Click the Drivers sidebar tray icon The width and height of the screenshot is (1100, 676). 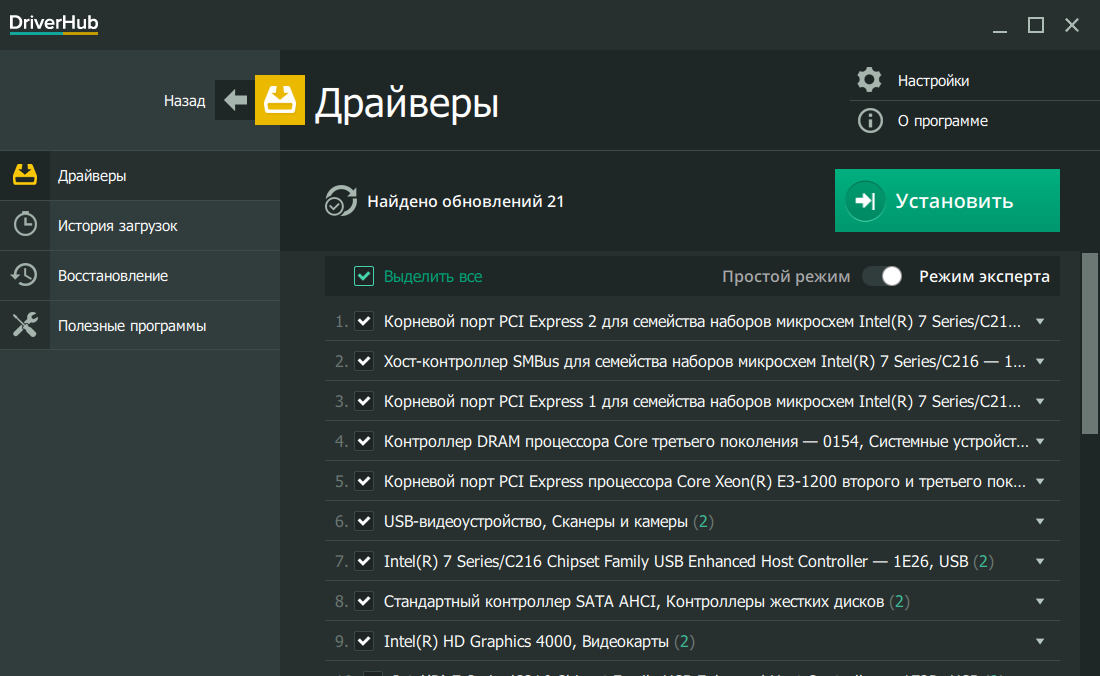[25, 175]
